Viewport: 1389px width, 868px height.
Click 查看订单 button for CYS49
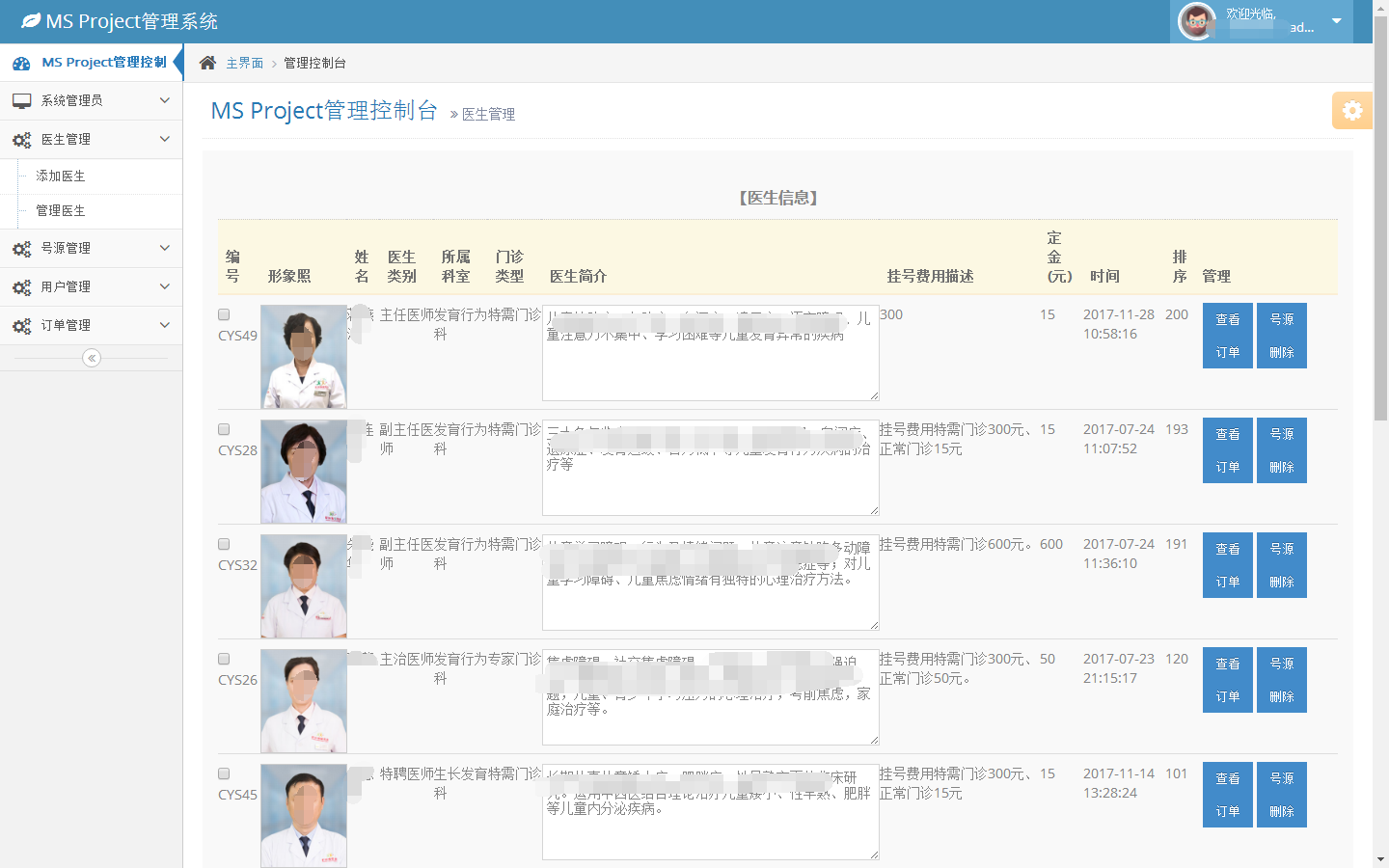1227,336
